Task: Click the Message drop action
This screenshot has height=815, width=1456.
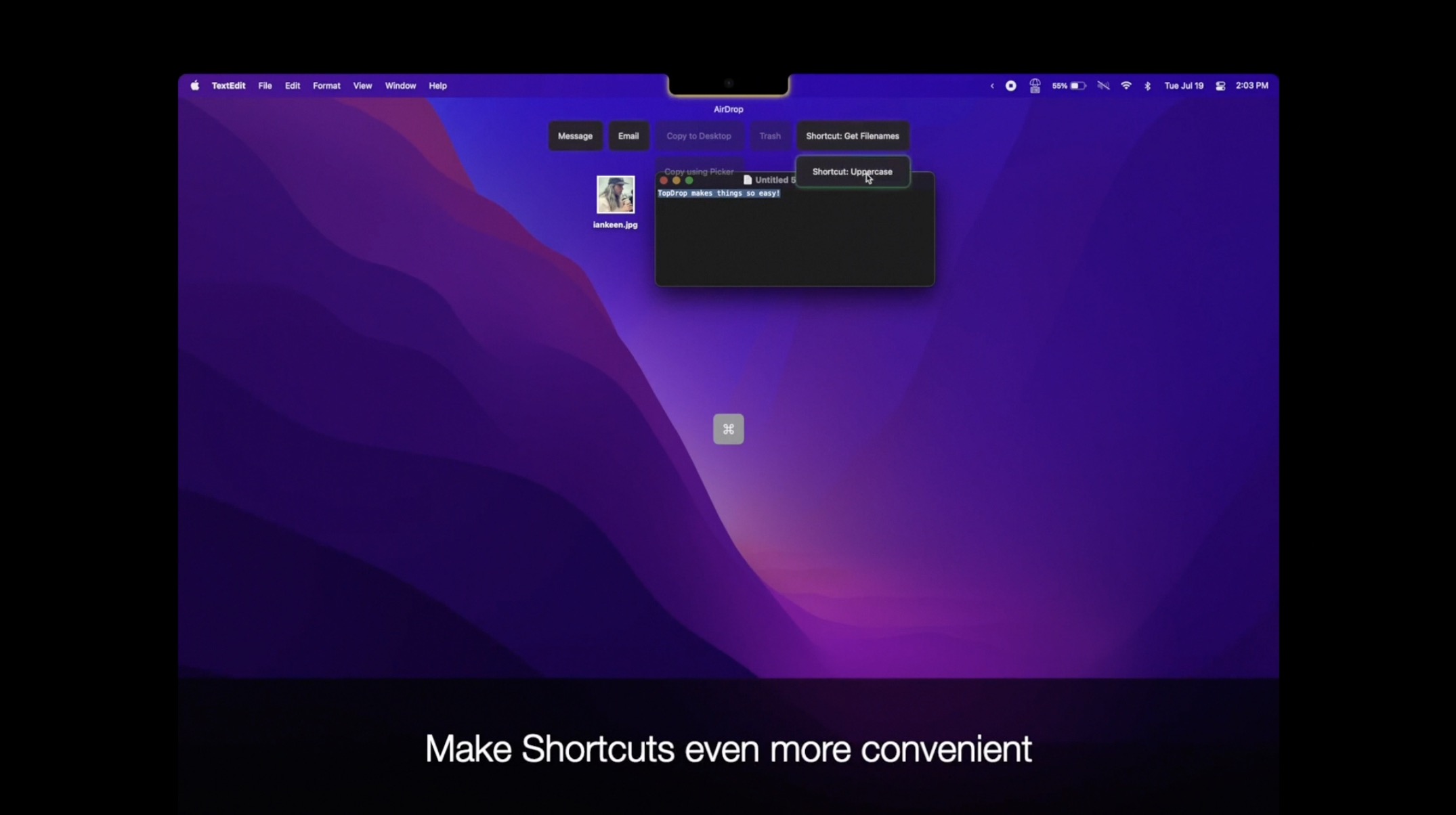Action: click(x=575, y=136)
